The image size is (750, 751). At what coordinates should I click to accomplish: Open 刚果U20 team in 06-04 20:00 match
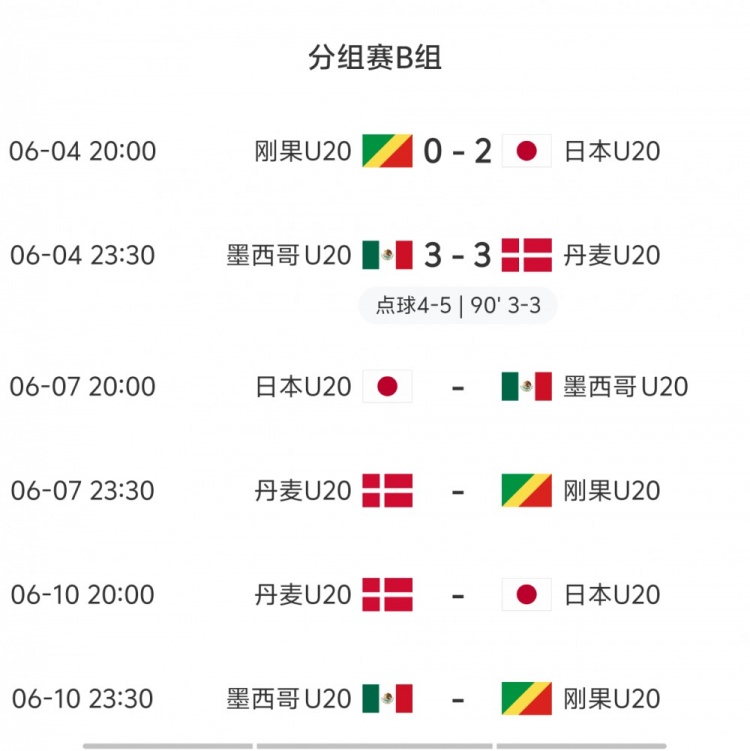pos(303,151)
